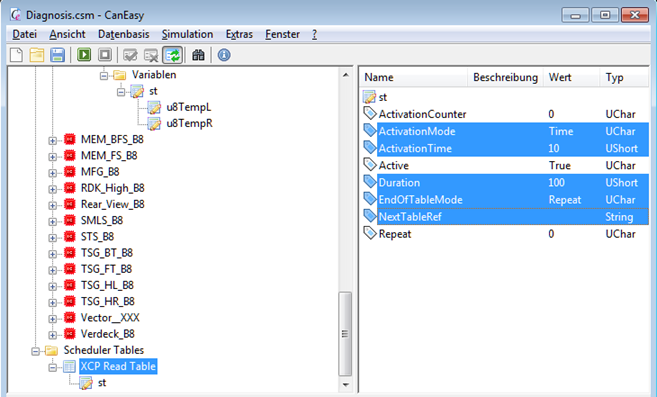Click the red ECU icon of SMLS_B8
The height and width of the screenshot is (397, 657).
tap(70, 221)
